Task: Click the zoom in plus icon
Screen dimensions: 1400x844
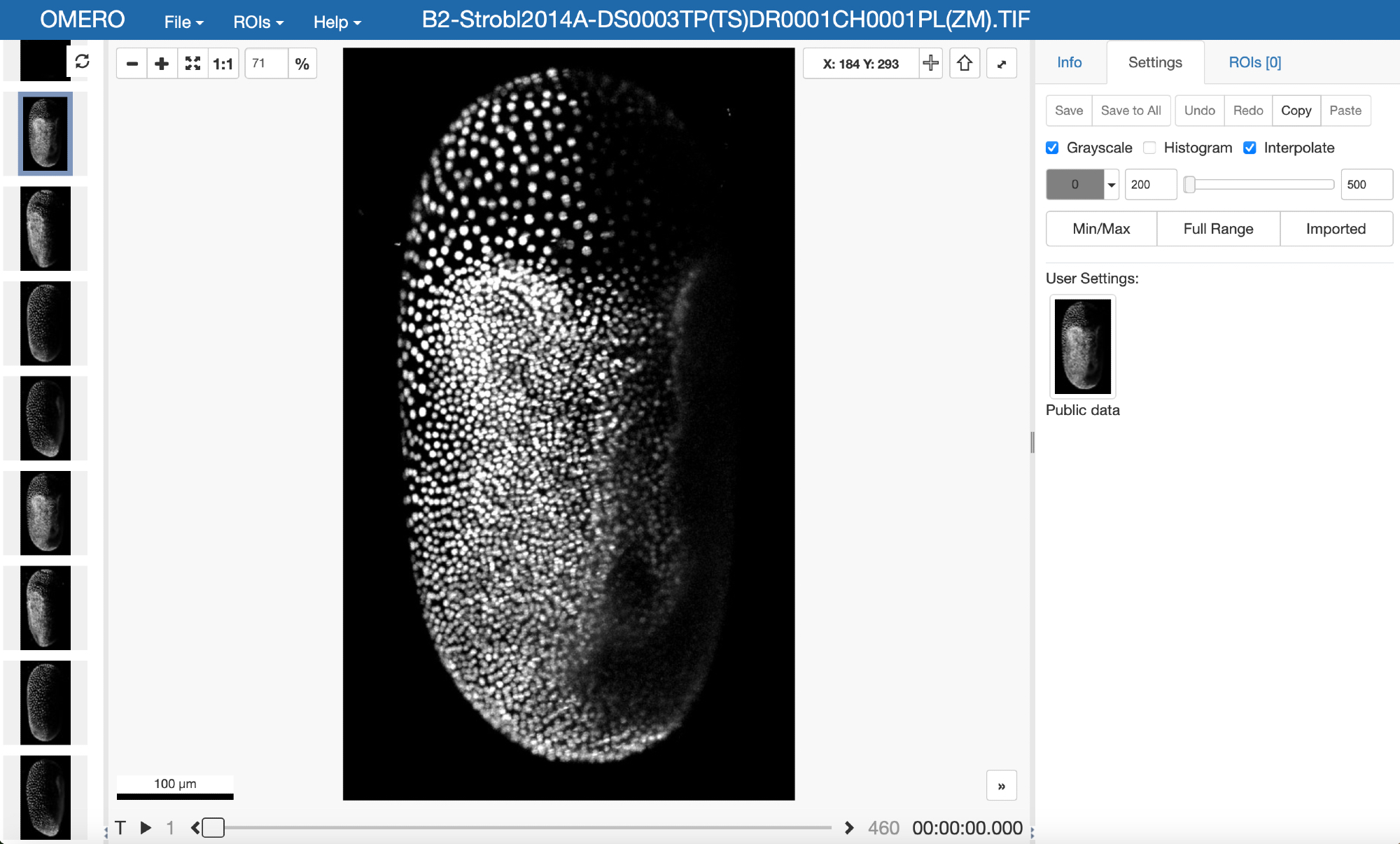Action: click(162, 64)
